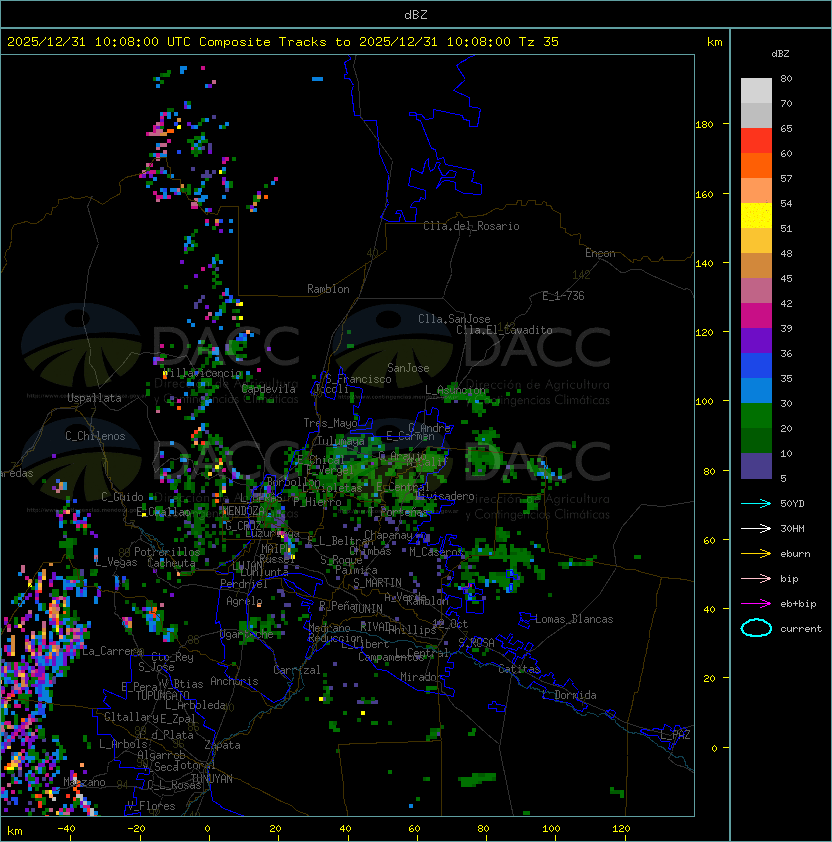Screen dimensions: 832x842
Task: Click the MENDOZA city label on map
Action: 243,510
